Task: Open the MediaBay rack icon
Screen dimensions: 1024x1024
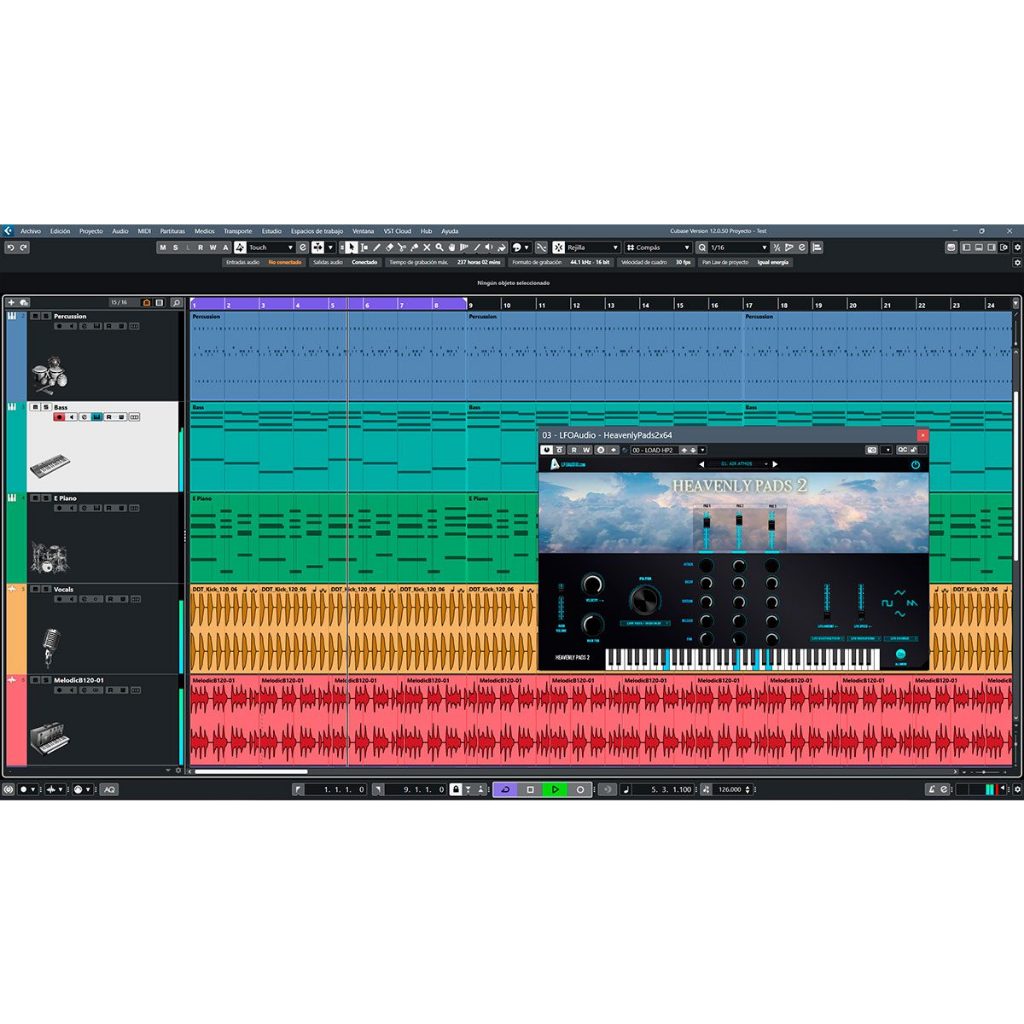Action: coord(951,248)
